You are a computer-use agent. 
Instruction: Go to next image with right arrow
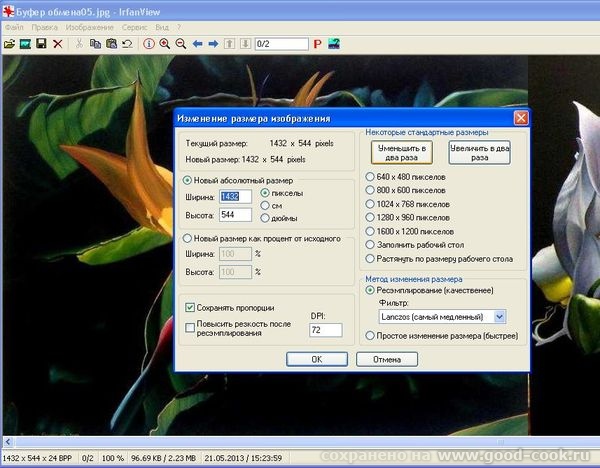click(x=213, y=44)
